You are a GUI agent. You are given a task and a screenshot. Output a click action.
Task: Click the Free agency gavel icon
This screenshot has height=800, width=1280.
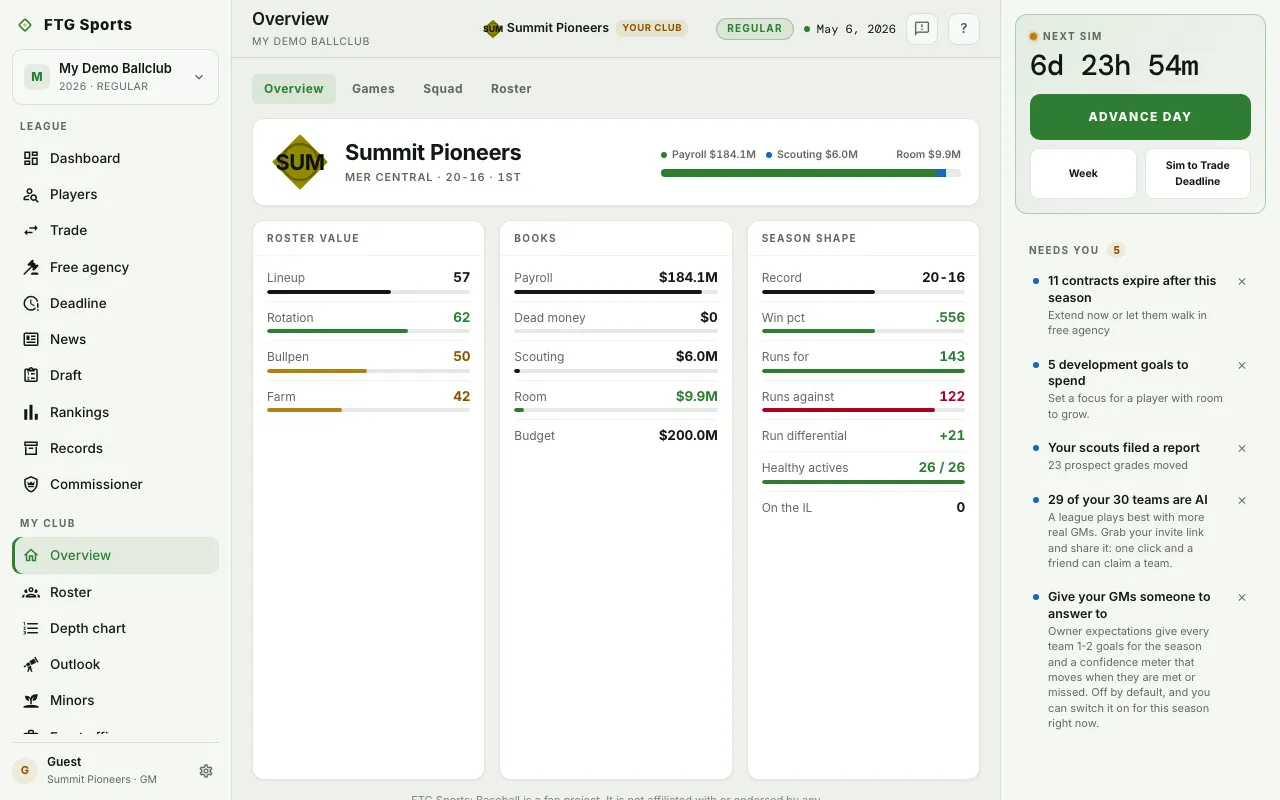(x=31, y=267)
